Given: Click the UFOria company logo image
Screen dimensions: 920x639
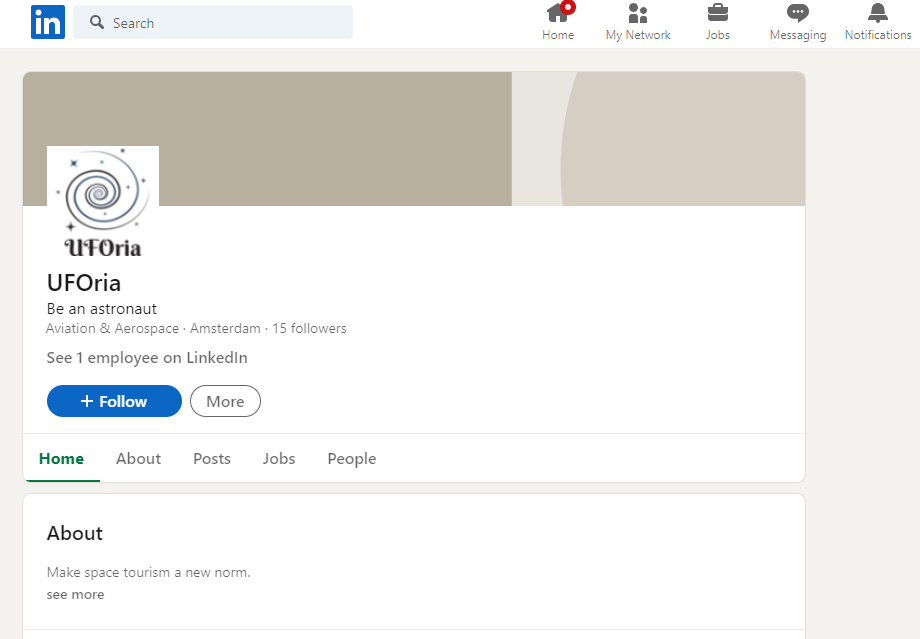Looking at the screenshot, I should (103, 202).
